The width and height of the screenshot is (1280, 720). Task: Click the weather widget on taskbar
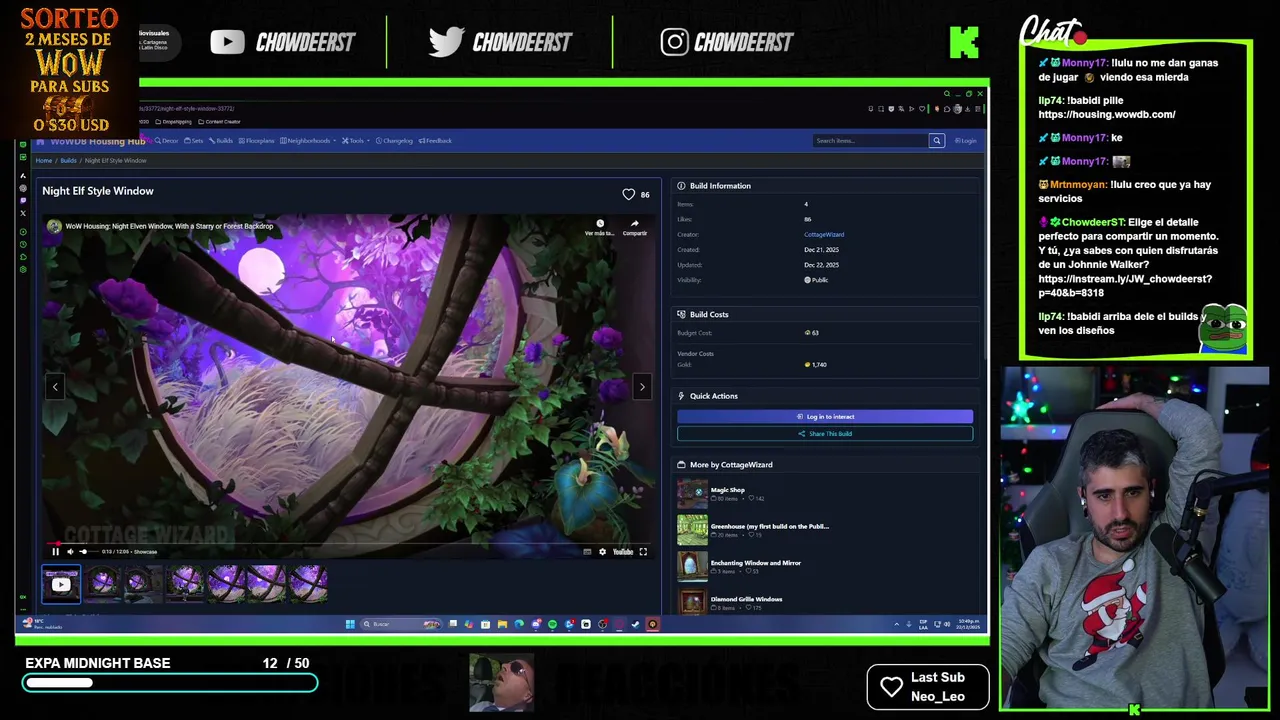point(42,625)
